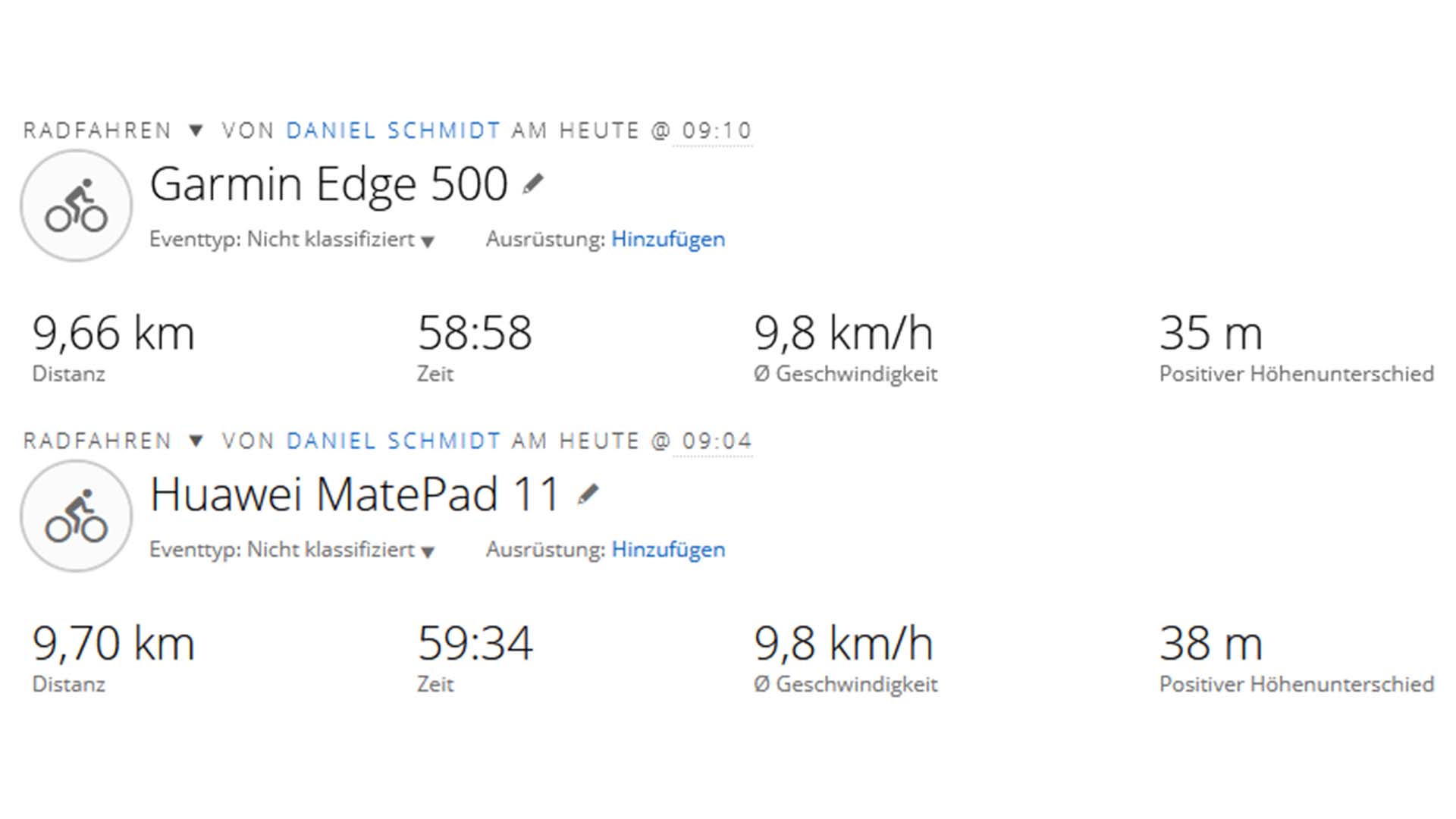
Task: Expand Eventtyp dropdown under Garmin Edge 500
Action: pyautogui.click(x=428, y=242)
